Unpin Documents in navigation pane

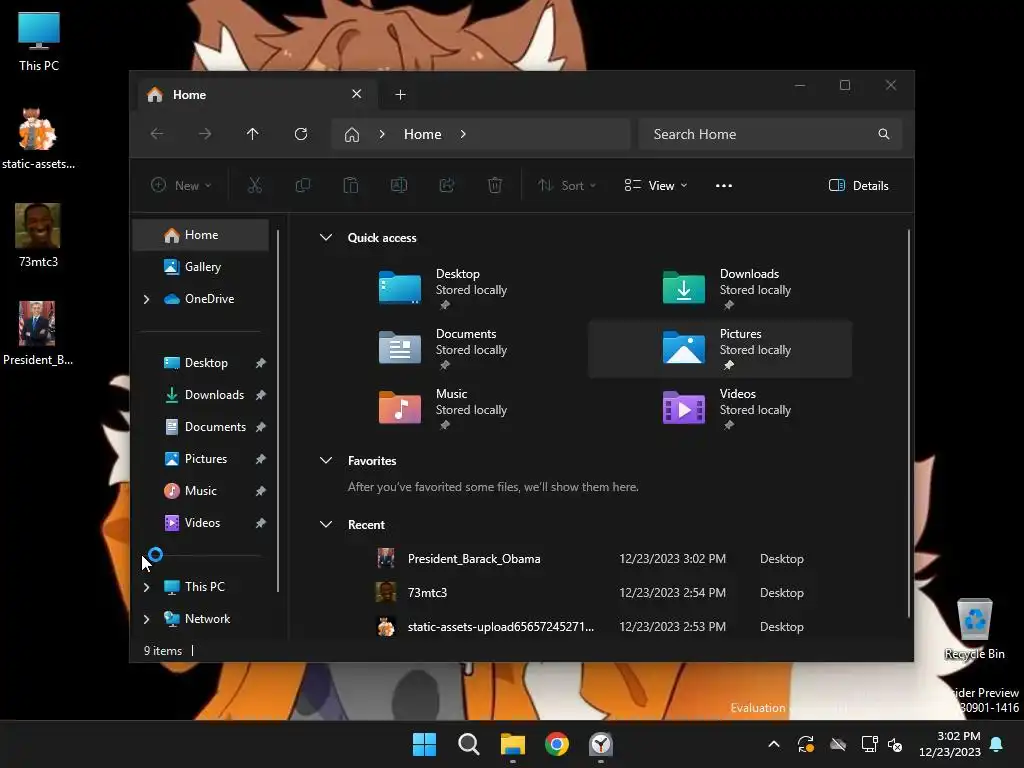[261, 426]
